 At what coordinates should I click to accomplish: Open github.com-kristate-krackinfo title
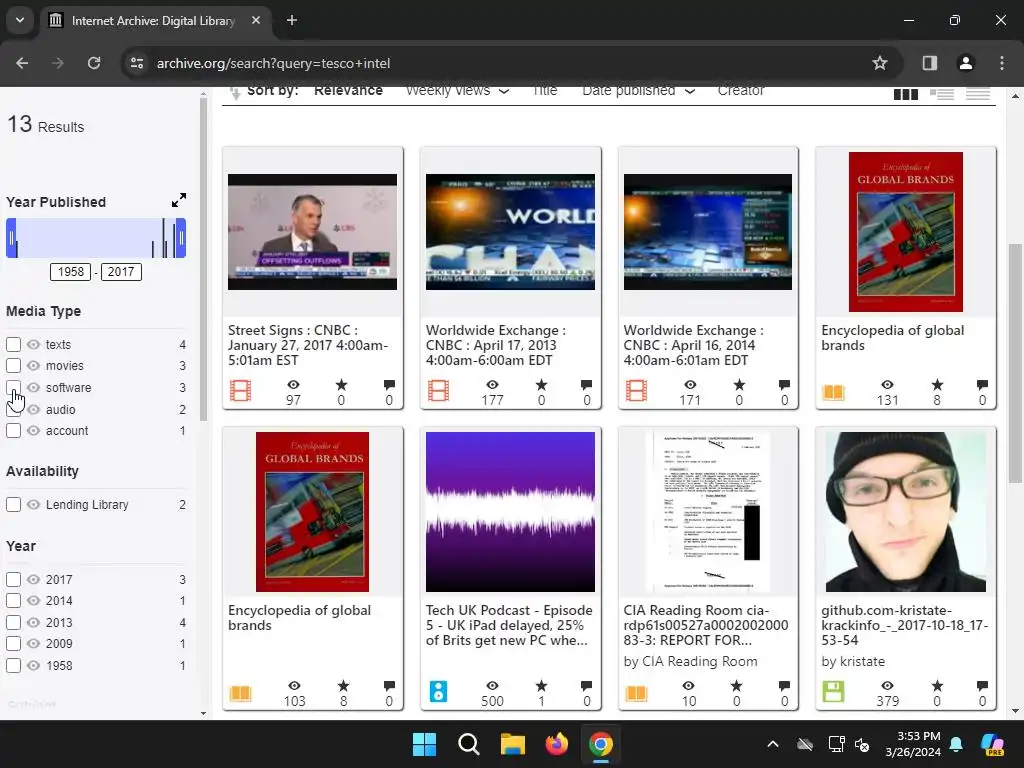[x=904, y=625]
